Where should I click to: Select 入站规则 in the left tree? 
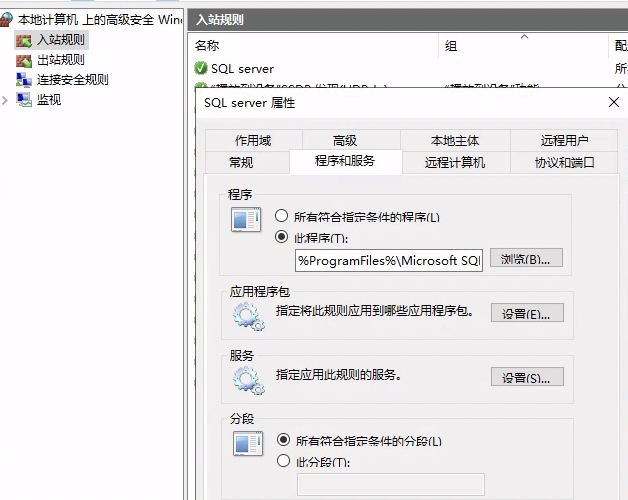[61, 40]
